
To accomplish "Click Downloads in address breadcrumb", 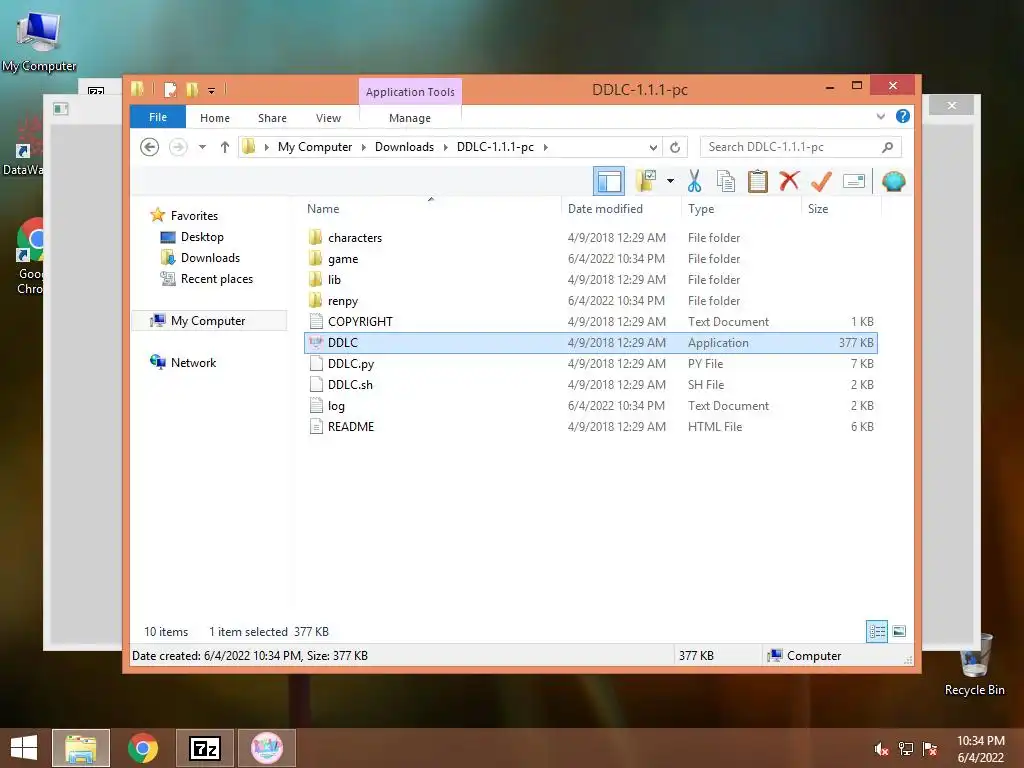I will click(x=404, y=147).
